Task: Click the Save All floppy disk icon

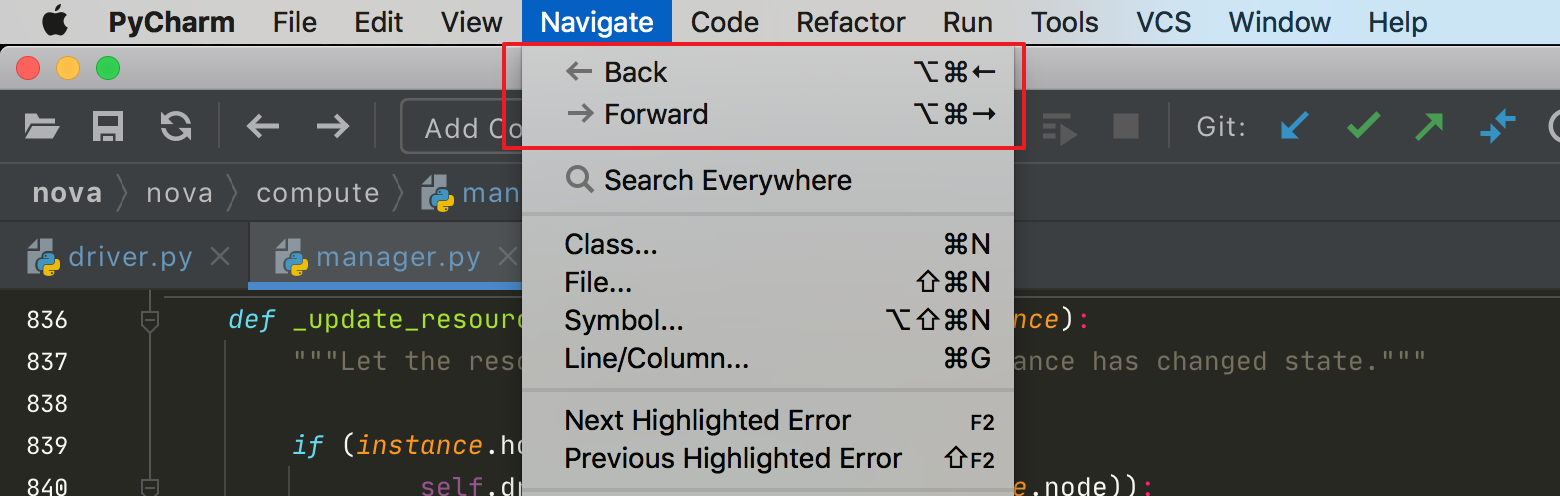Action: 108,126
